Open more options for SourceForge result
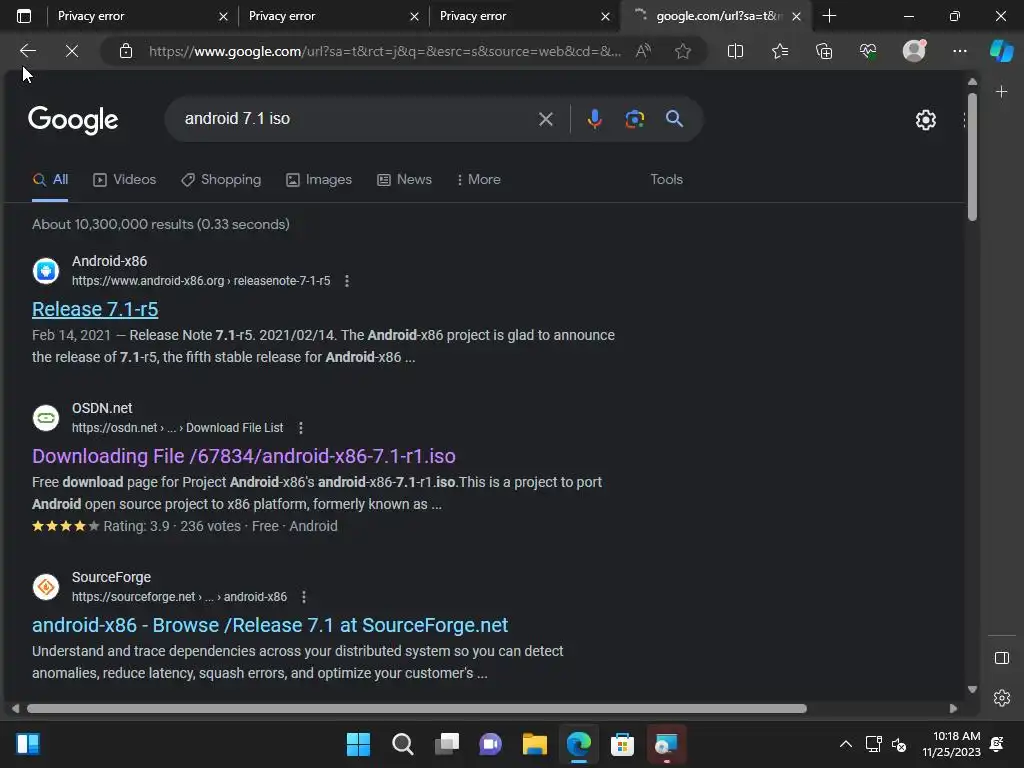The width and height of the screenshot is (1024, 768). click(x=304, y=597)
